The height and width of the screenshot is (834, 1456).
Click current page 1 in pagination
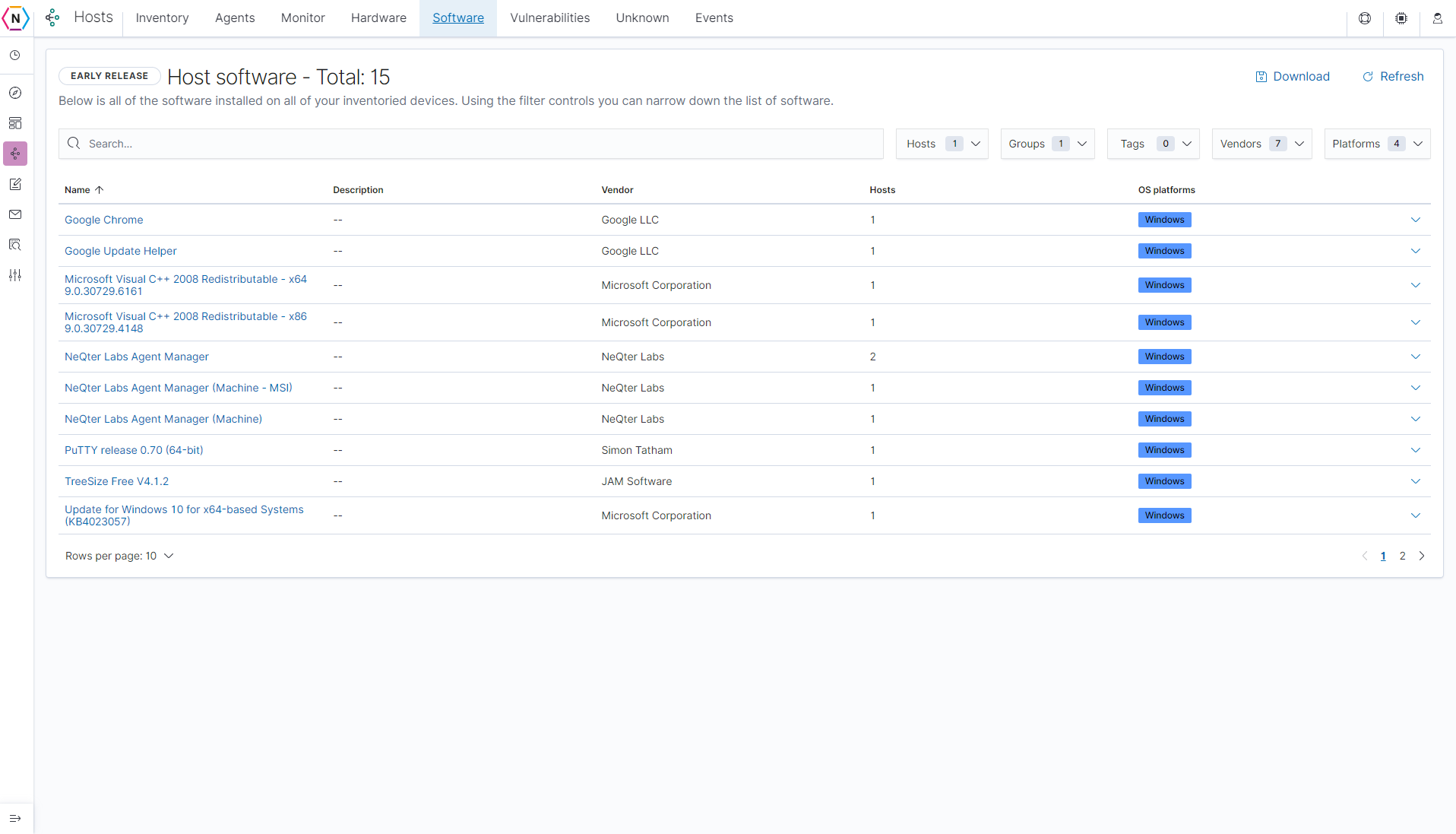[x=1383, y=556]
